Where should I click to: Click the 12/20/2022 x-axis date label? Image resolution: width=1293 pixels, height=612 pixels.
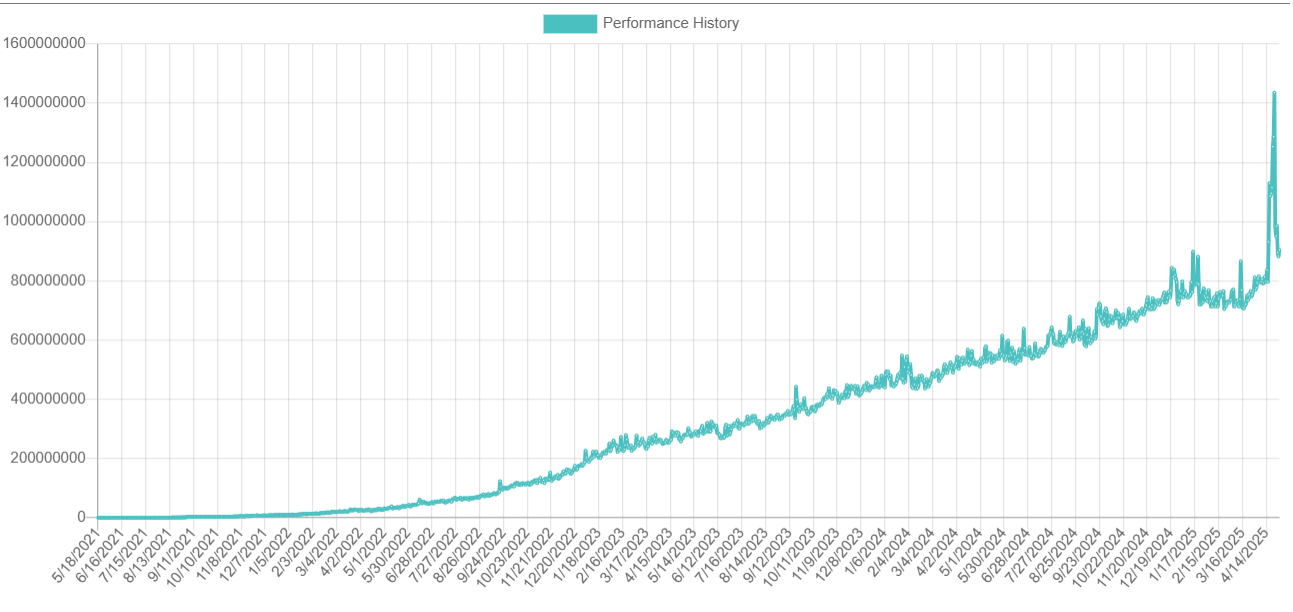tap(551, 553)
